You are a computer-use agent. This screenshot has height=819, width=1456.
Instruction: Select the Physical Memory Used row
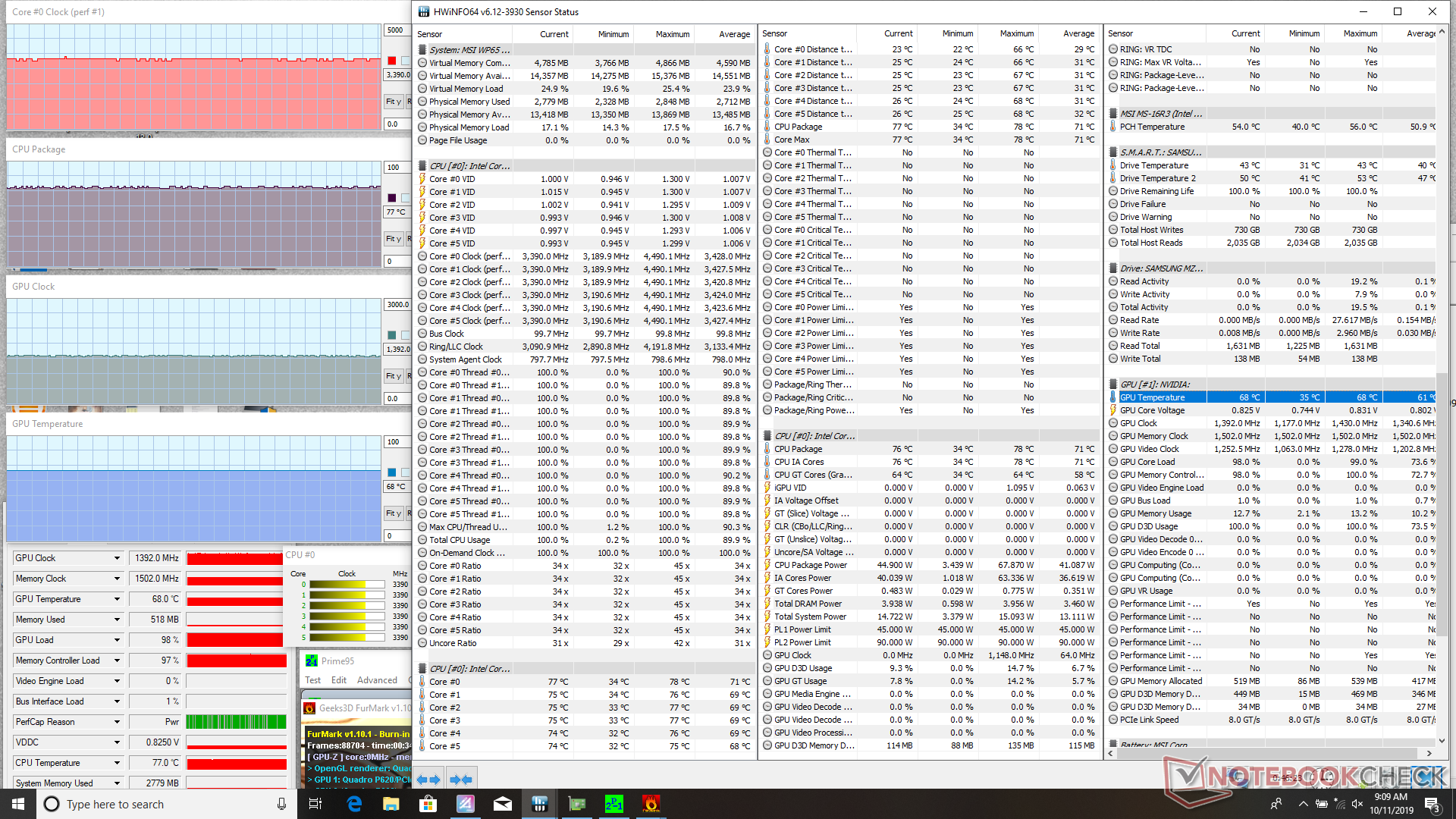pyautogui.click(x=585, y=102)
